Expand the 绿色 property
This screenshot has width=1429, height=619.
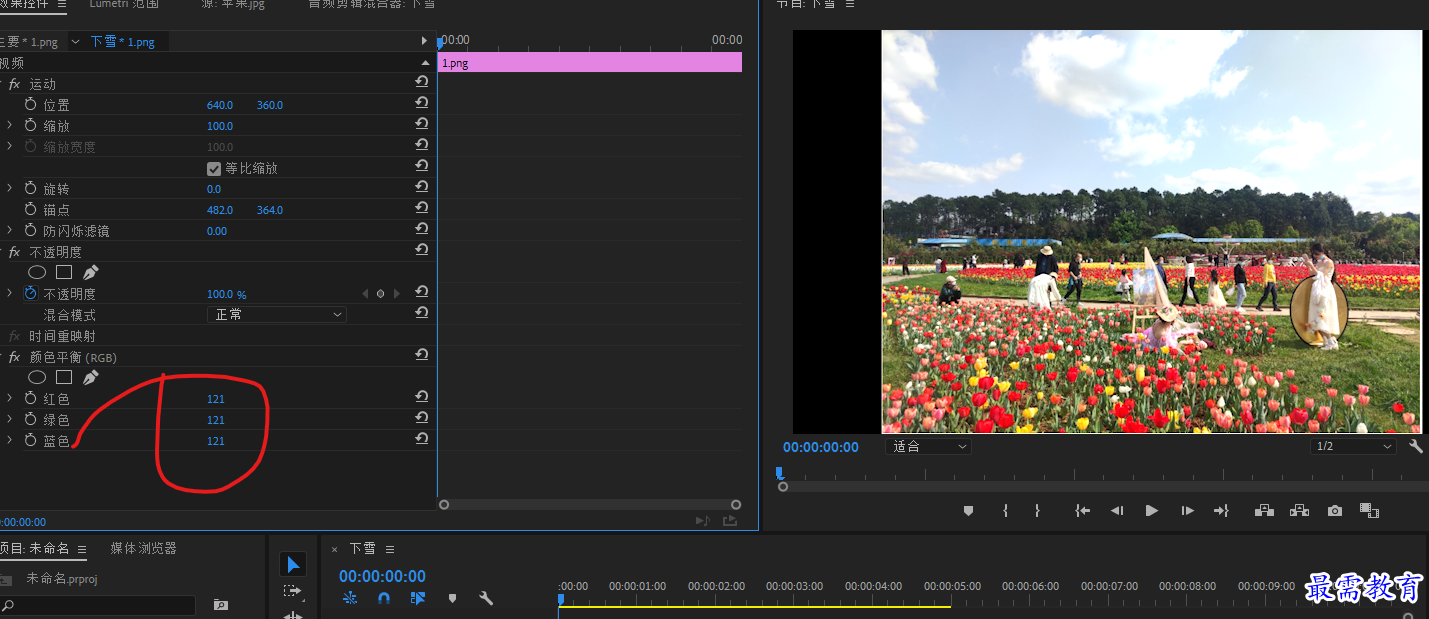[x=10, y=419]
